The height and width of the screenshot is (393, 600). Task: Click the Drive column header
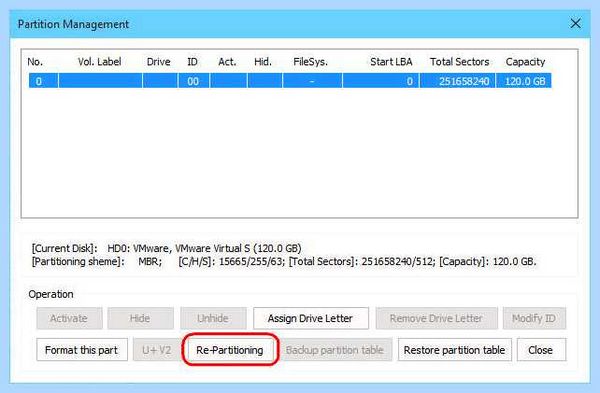coord(158,62)
